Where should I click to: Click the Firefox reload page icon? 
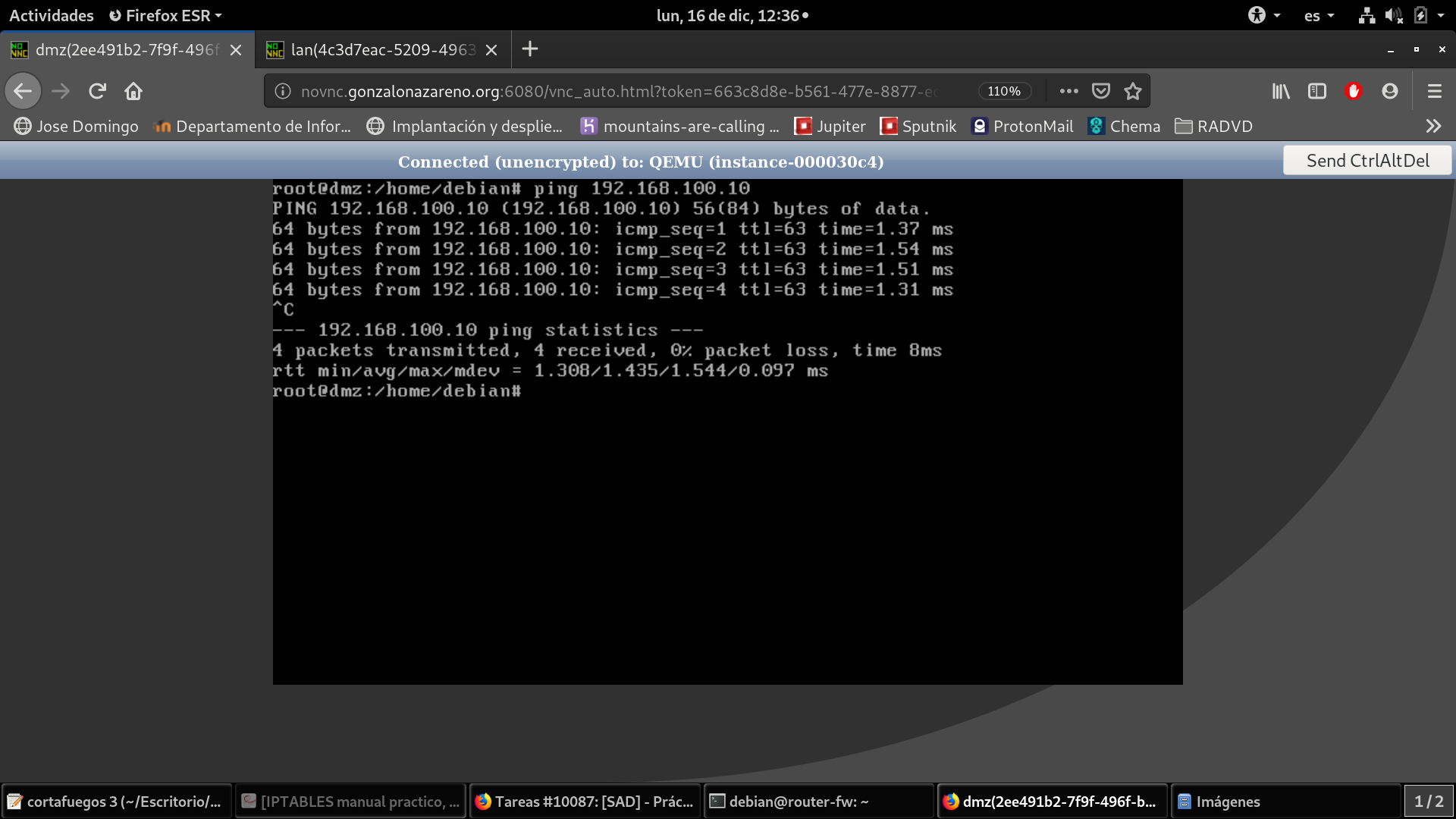pos(97,91)
